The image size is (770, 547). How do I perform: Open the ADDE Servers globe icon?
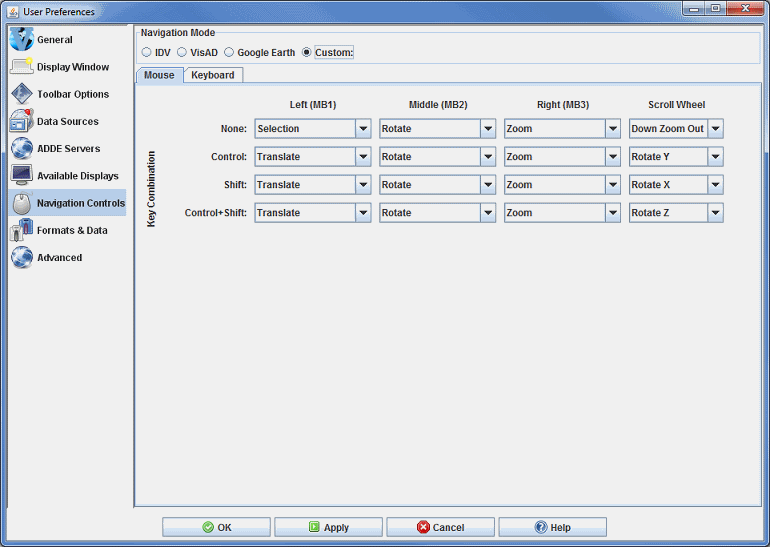pos(22,148)
